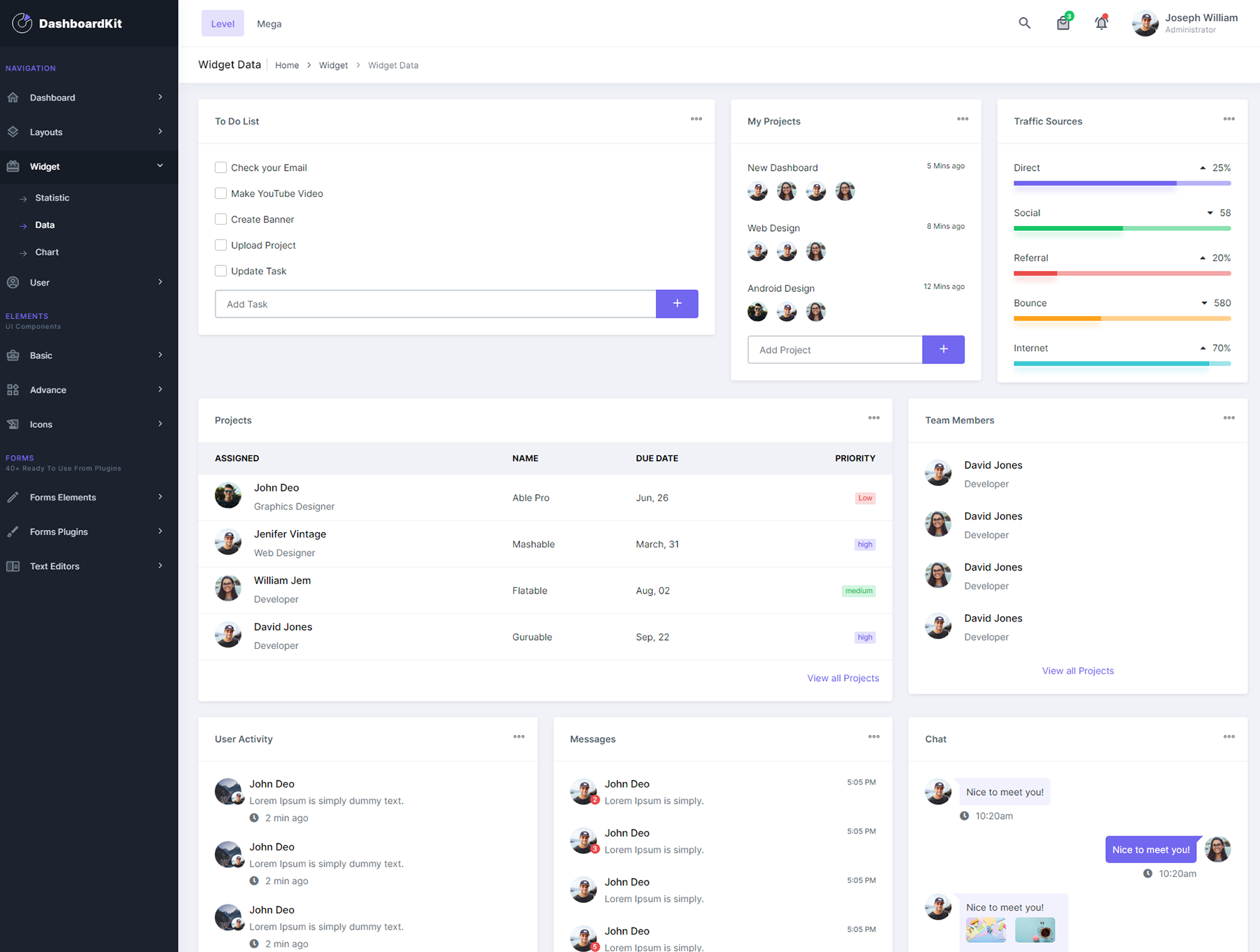The height and width of the screenshot is (952, 1260).
Task: Click the Icons sidebar entry icon
Action: point(13,424)
